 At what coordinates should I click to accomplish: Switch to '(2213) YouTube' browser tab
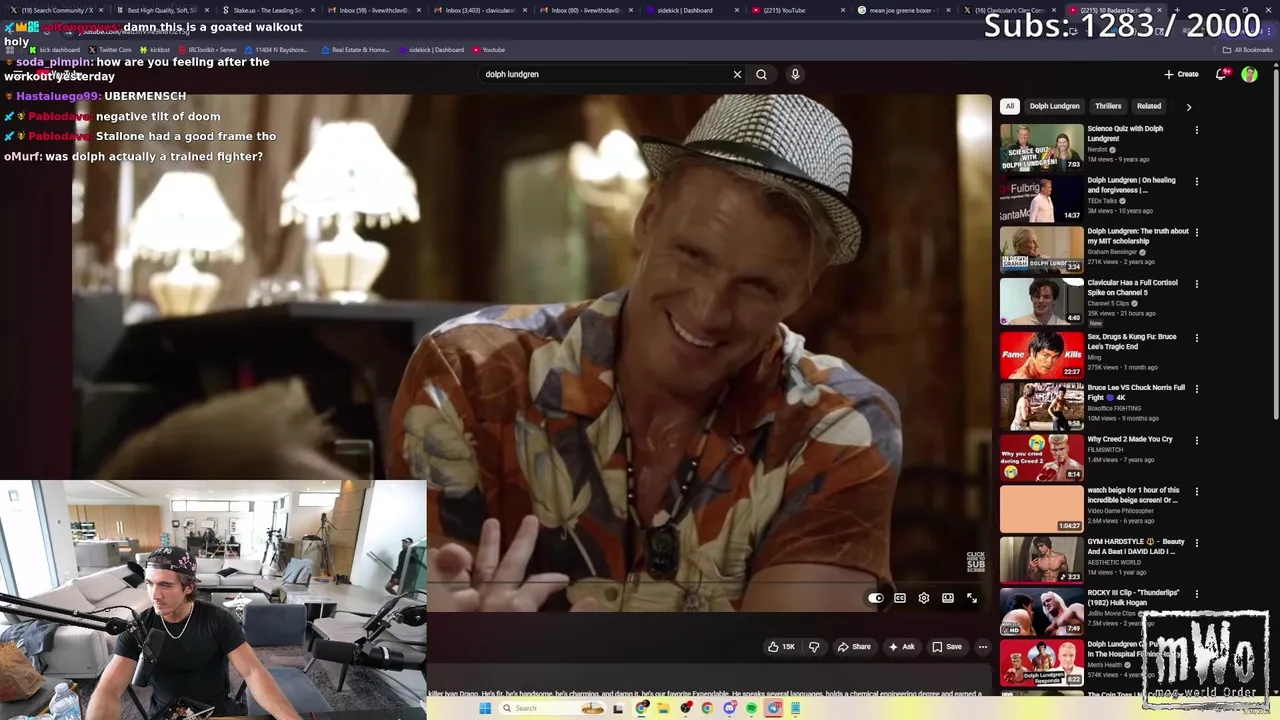pos(792,10)
